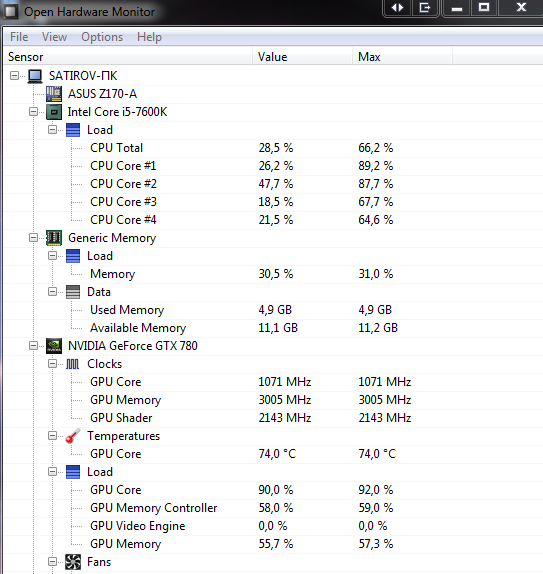Collapse the Clocks group
The height and width of the screenshot is (574, 543).
click(x=52, y=364)
